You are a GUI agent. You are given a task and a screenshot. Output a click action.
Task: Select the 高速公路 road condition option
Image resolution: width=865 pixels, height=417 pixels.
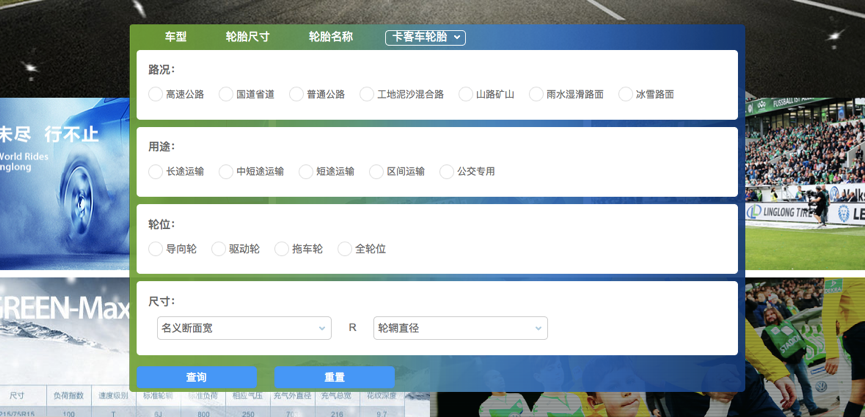tap(156, 94)
